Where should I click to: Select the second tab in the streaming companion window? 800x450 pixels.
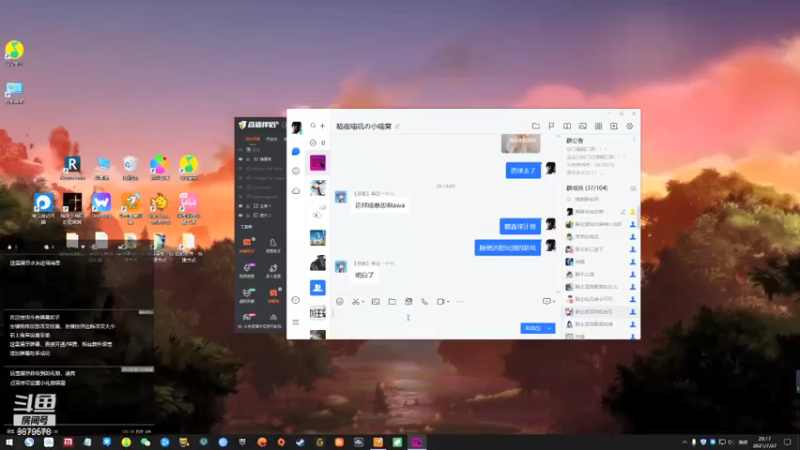coord(271,139)
